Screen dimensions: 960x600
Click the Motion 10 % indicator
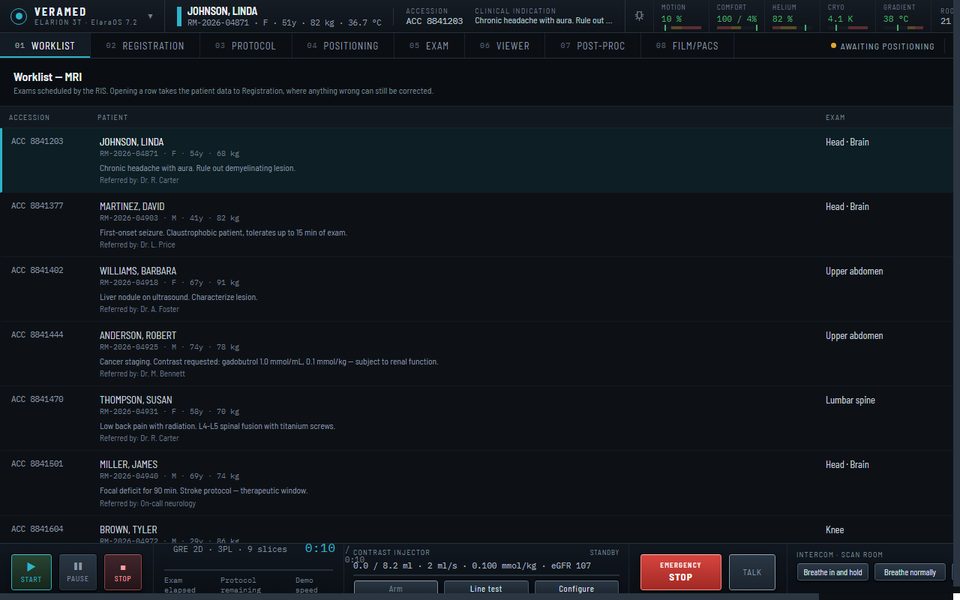(681, 17)
